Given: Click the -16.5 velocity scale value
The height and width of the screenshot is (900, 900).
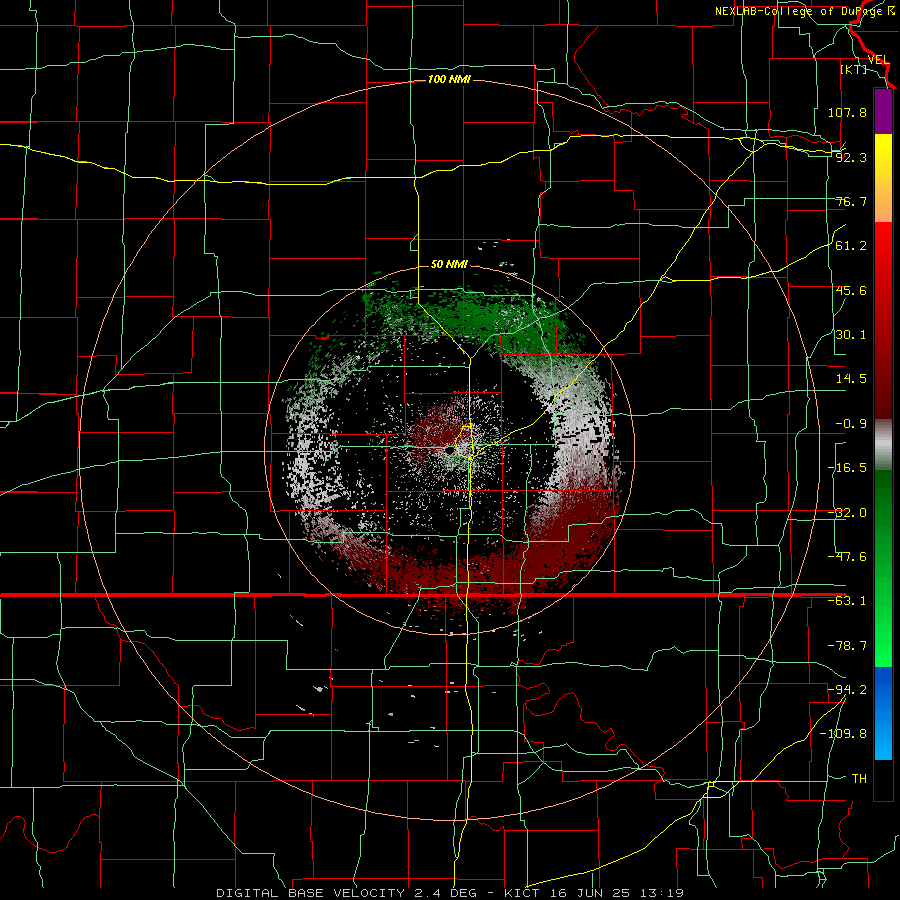Looking at the screenshot, I should point(847,468).
